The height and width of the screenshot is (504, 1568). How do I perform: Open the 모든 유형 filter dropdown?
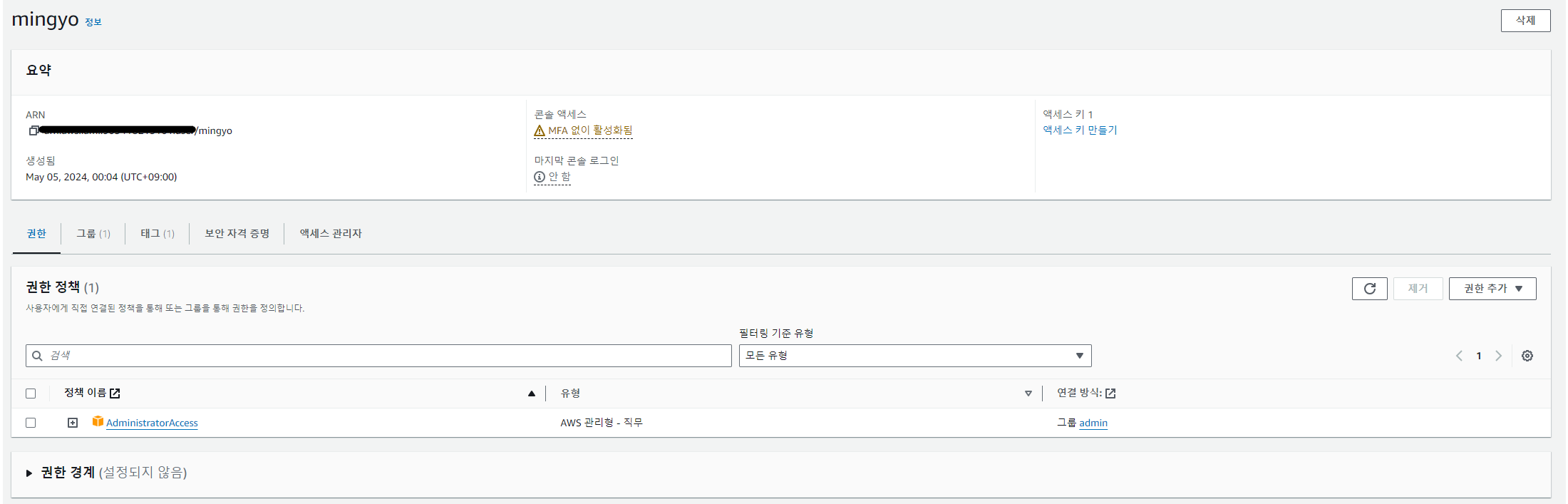coord(915,356)
